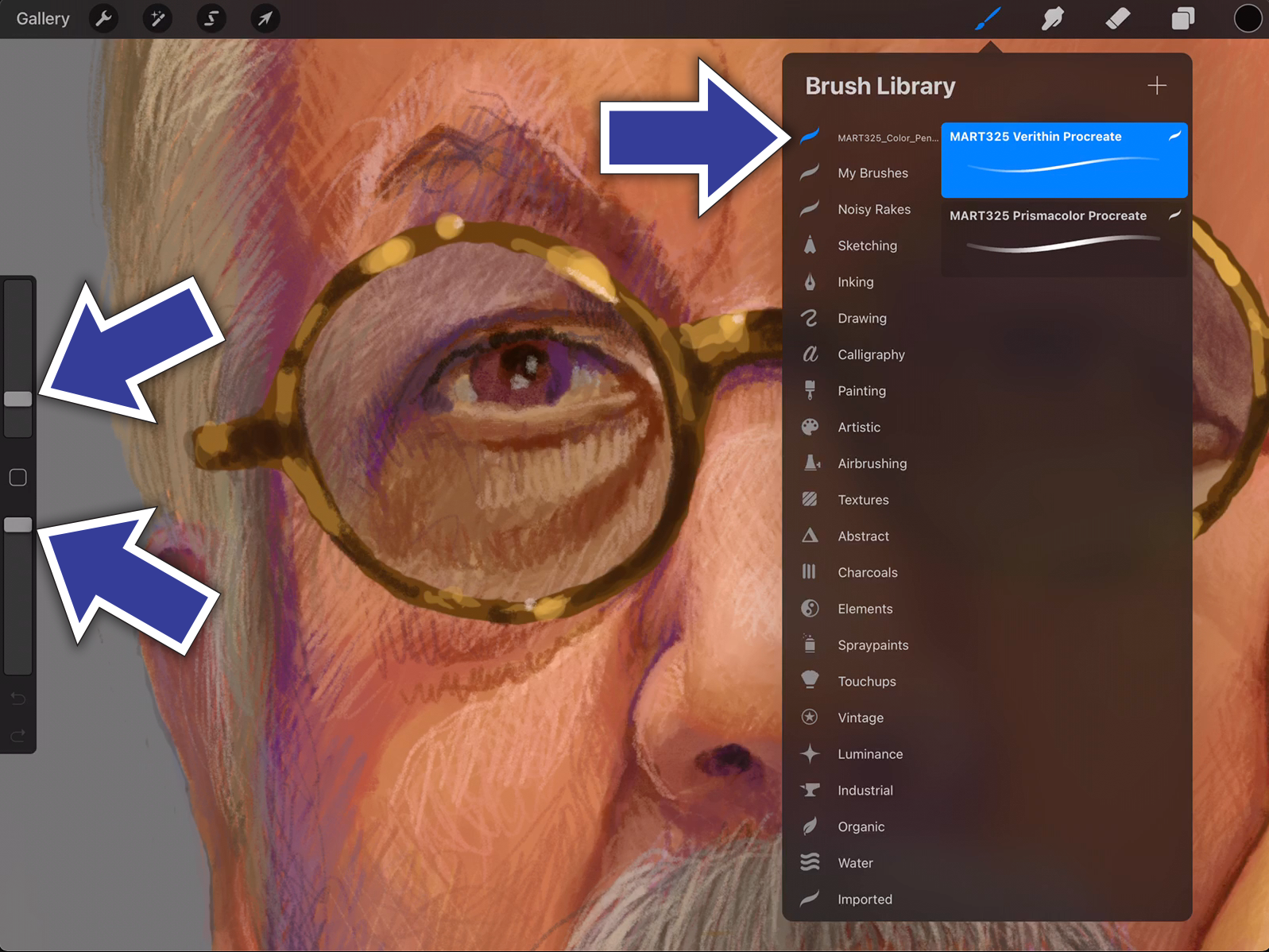Screen dimensions: 1269x952
Task: Tap the square modify button
Action: pos(18,478)
